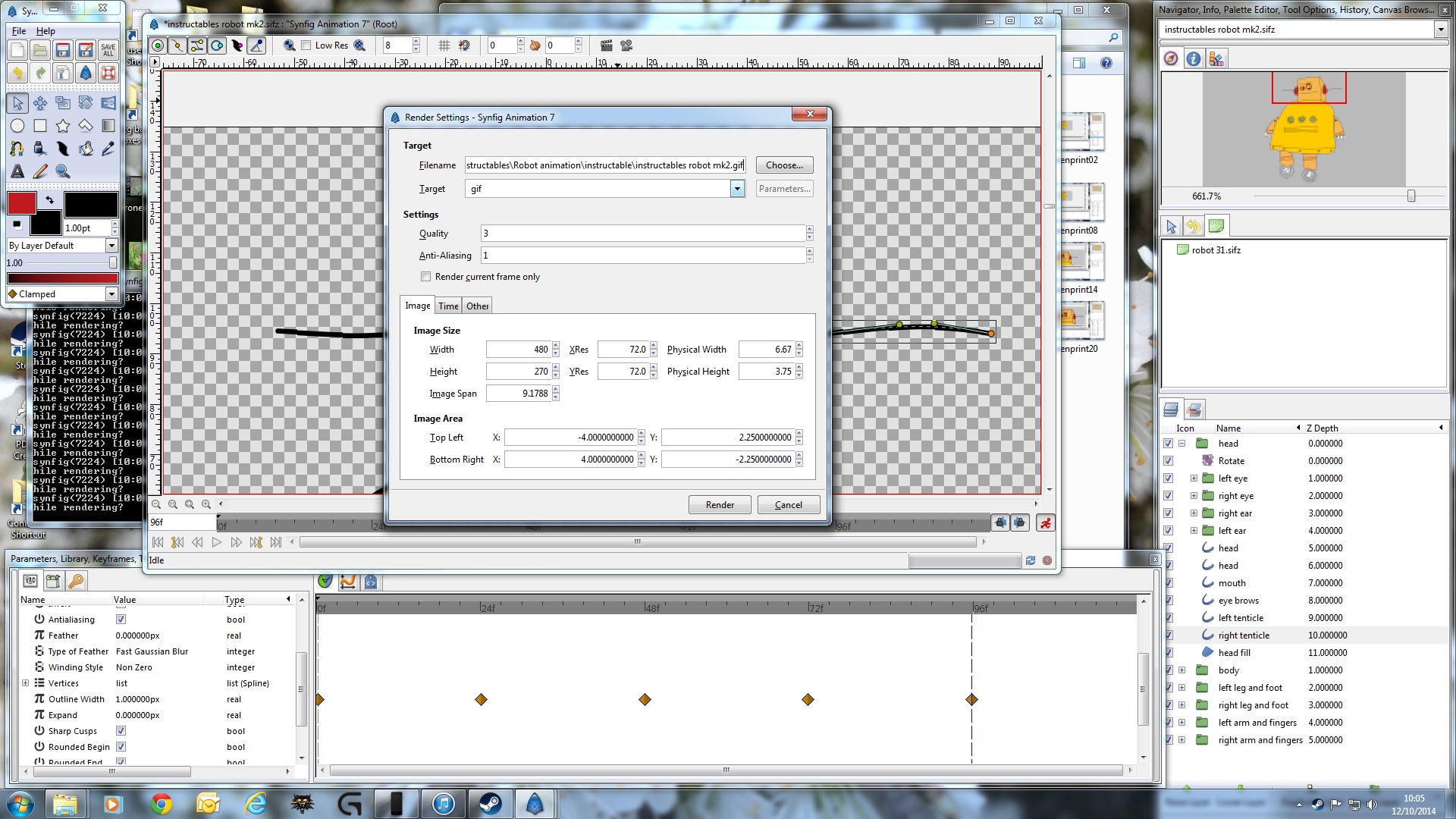Expand the Vertices parameter row
Screen dimensions: 1456x819
(25, 683)
